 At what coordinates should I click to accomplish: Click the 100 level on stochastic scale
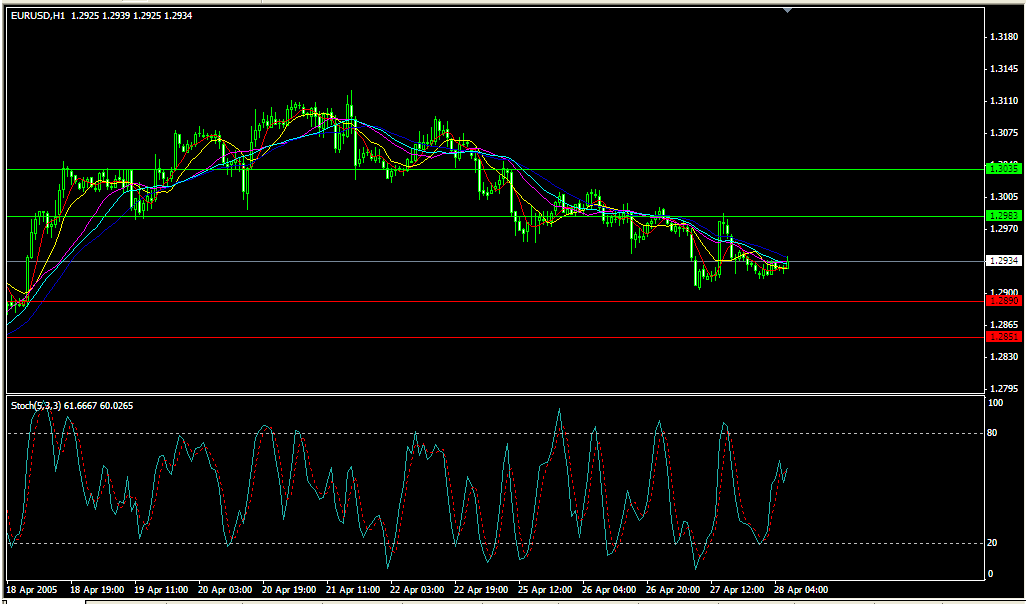[x=995, y=403]
